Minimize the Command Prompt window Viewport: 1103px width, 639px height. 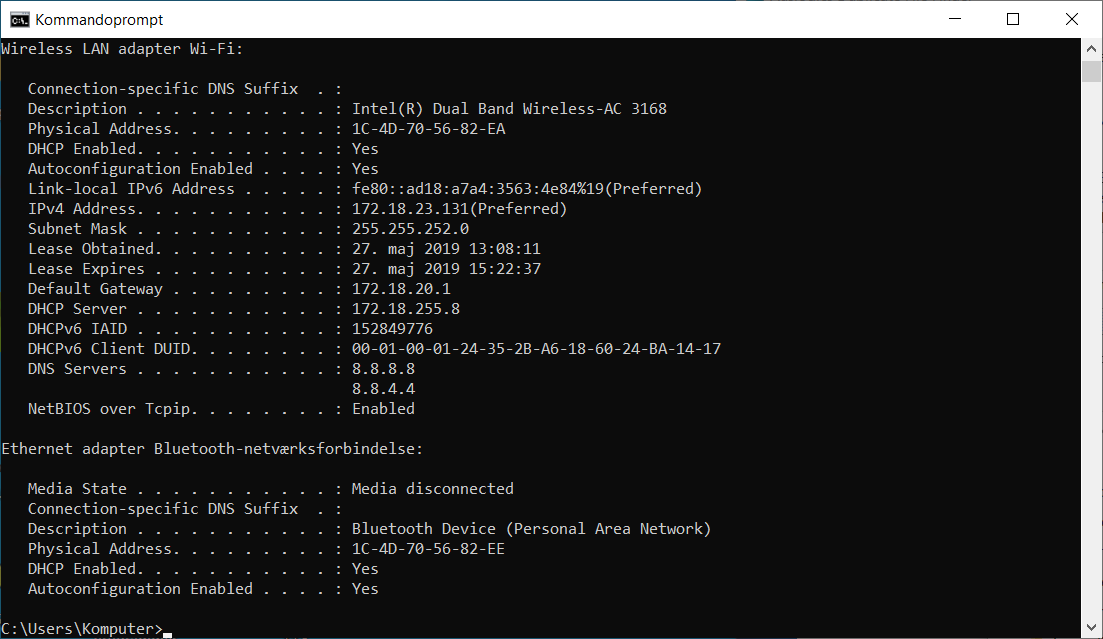click(x=954, y=18)
